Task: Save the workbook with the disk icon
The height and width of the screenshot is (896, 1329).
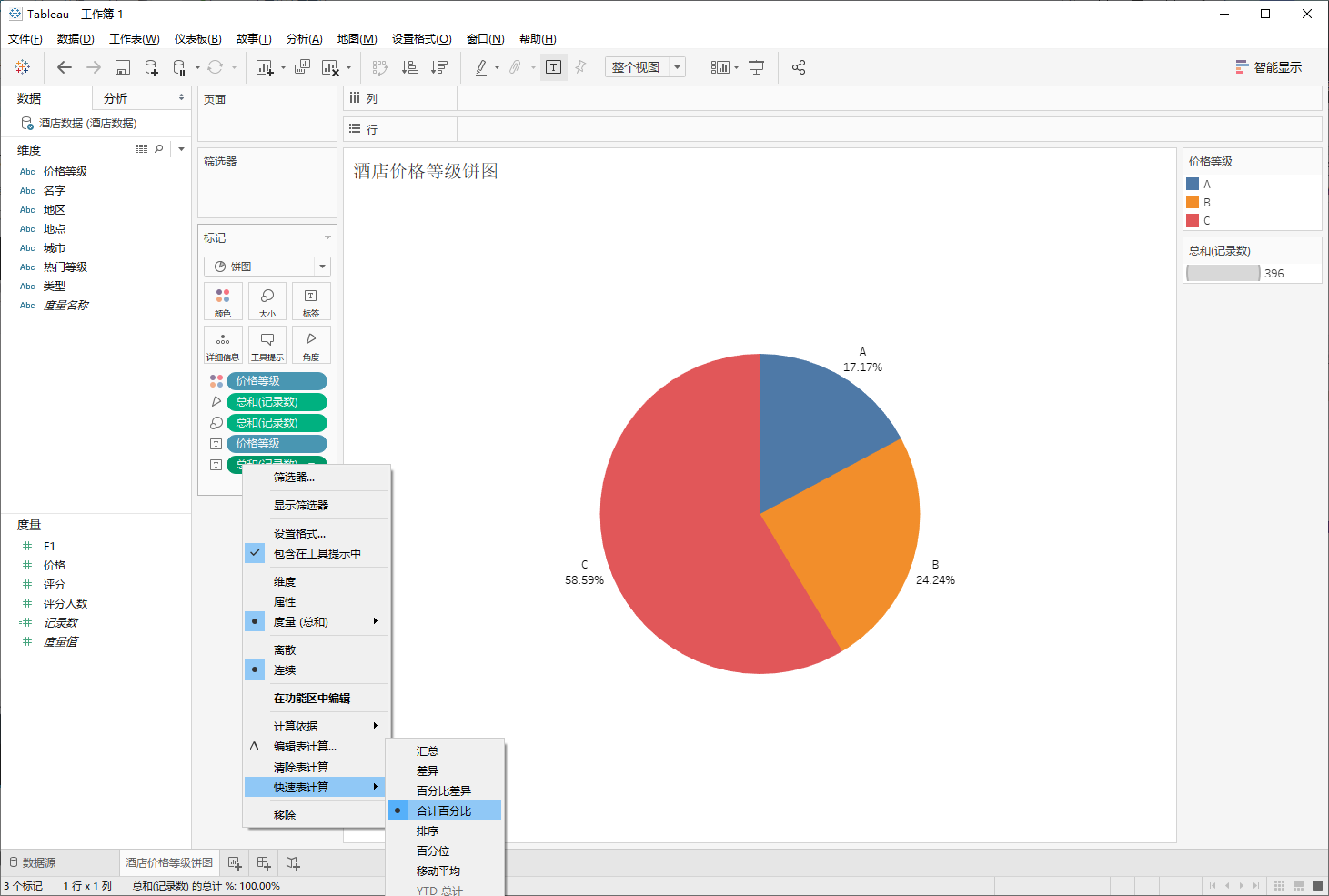Action: pyautogui.click(x=123, y=67)
